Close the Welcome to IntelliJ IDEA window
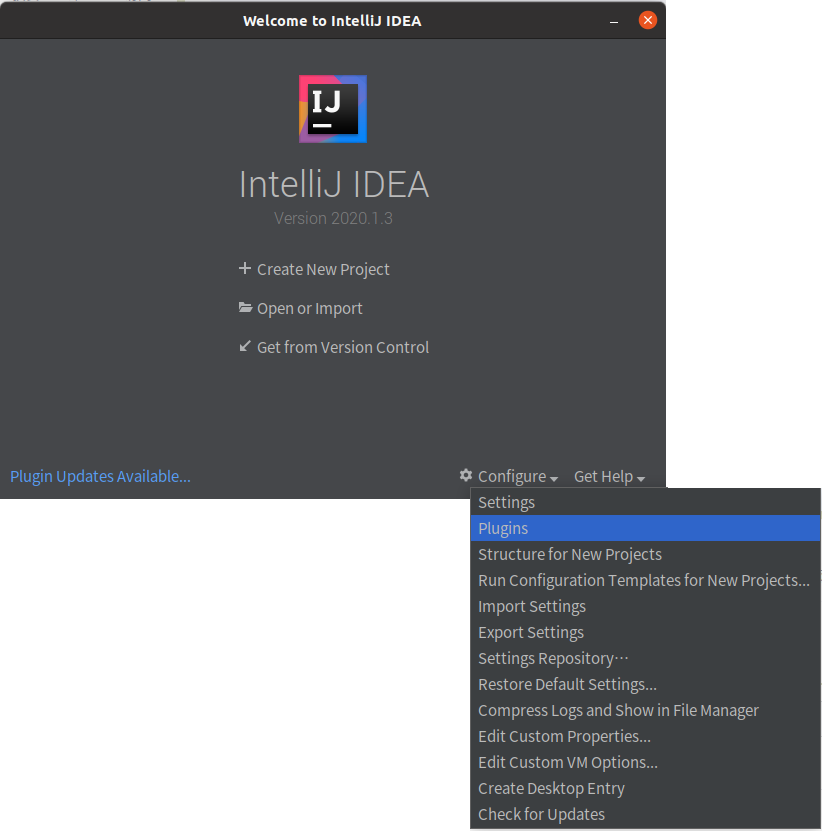Image resolution: width=823 pixels, height=832 pixels. coord(647,20)
